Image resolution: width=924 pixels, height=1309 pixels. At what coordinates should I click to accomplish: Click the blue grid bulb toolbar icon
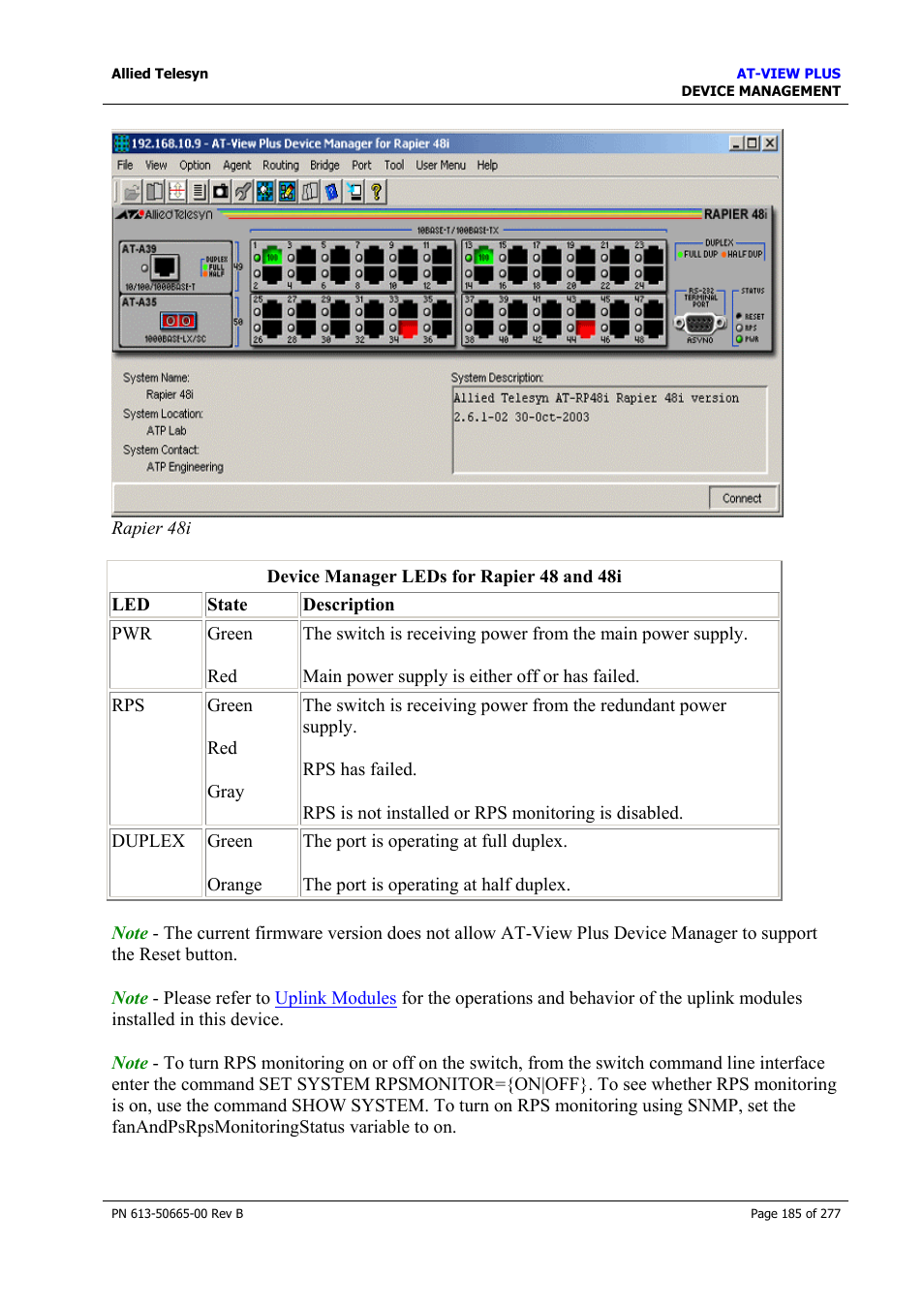(265, 192)
